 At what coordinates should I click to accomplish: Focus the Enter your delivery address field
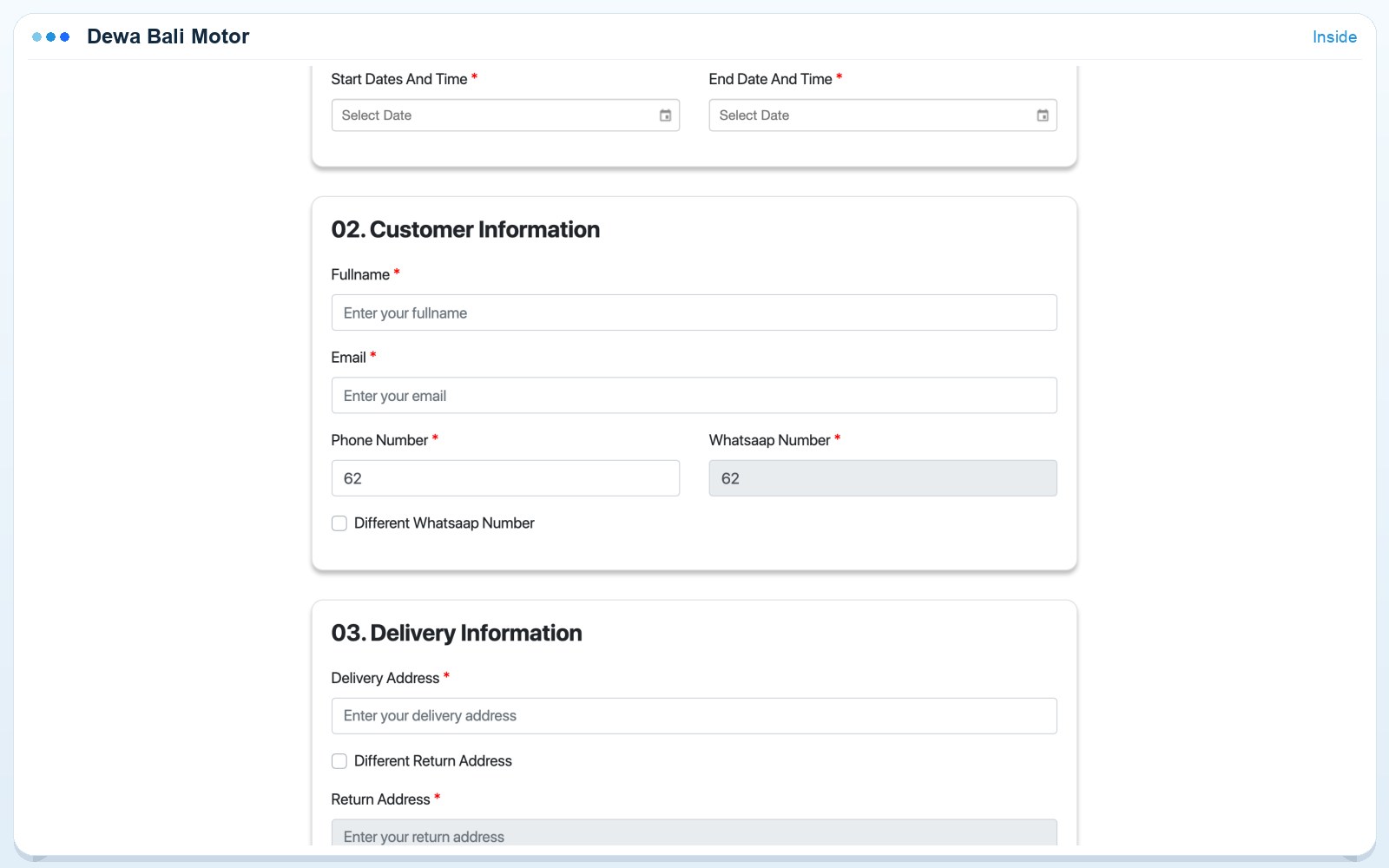click(694, 716)
